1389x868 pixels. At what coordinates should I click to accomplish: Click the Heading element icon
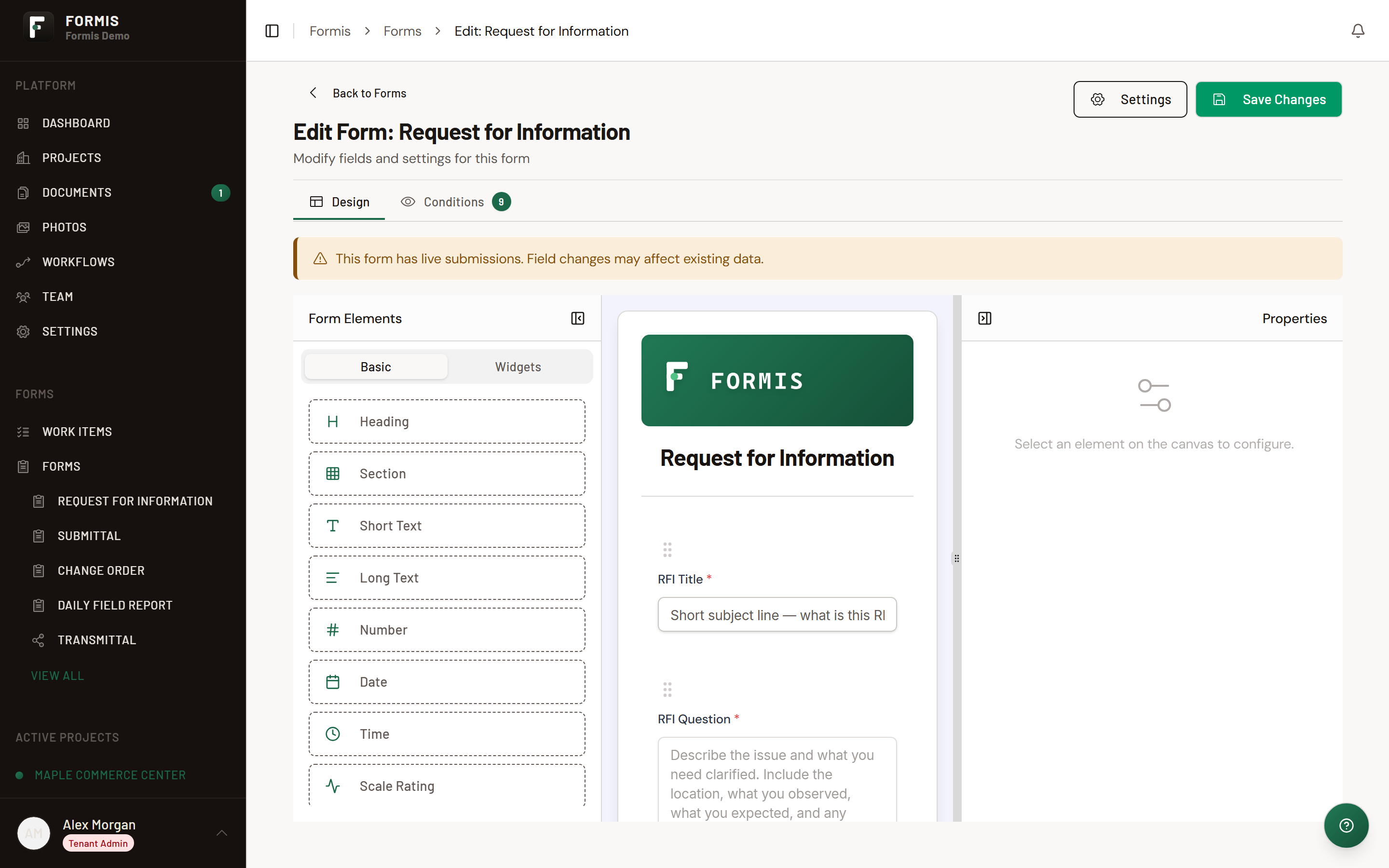pos(333,422)
